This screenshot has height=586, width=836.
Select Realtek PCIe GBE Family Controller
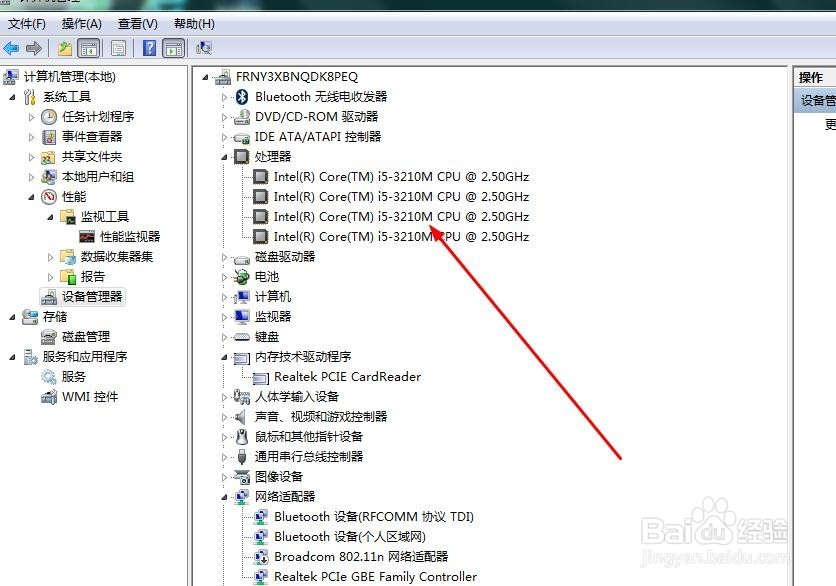coord(375,576)
